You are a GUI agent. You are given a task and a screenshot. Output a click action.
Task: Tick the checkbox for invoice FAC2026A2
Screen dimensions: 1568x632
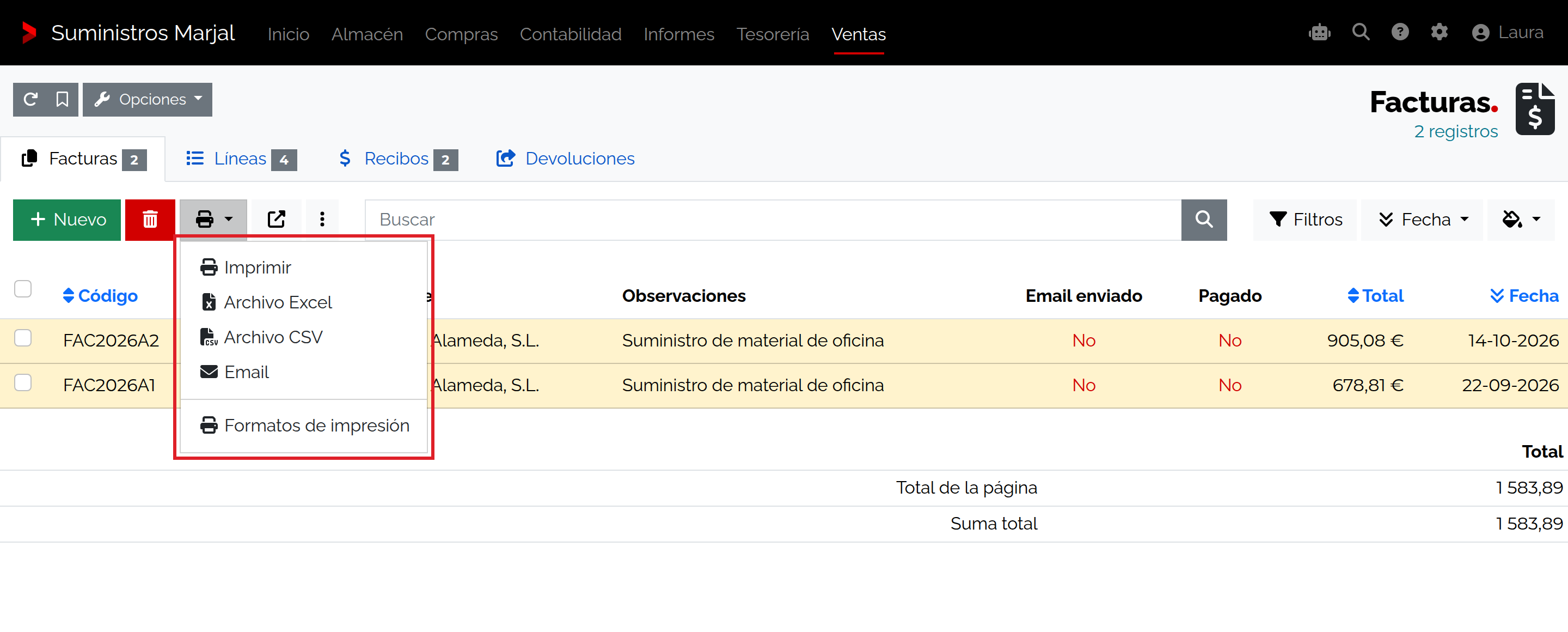click(22, 337)
